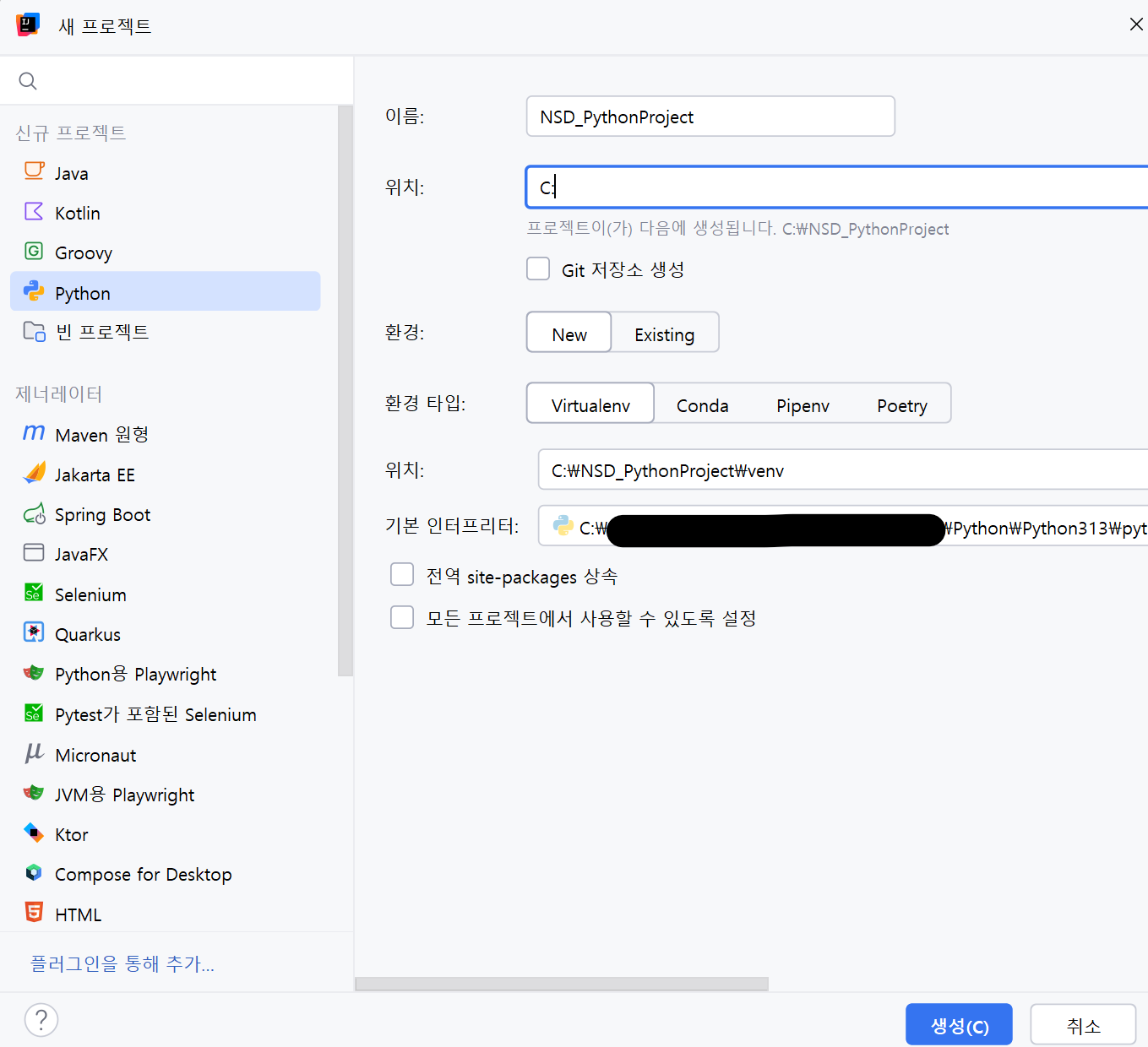Open help with the question mark icon
1148x1047 pixels.
41,1020
